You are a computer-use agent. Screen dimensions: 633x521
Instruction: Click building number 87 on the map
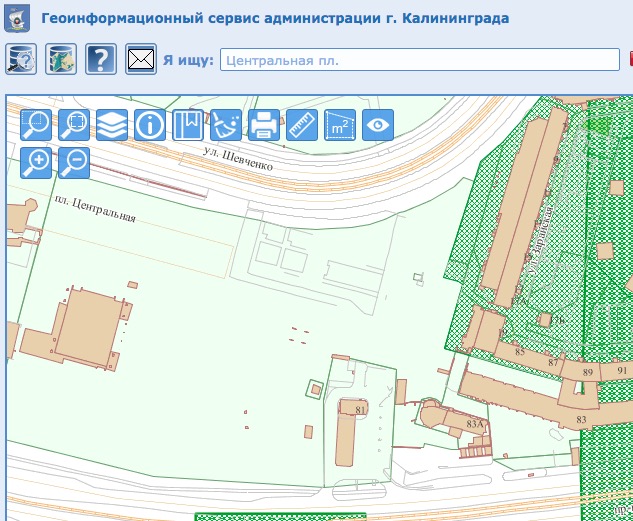coord(553,363)
